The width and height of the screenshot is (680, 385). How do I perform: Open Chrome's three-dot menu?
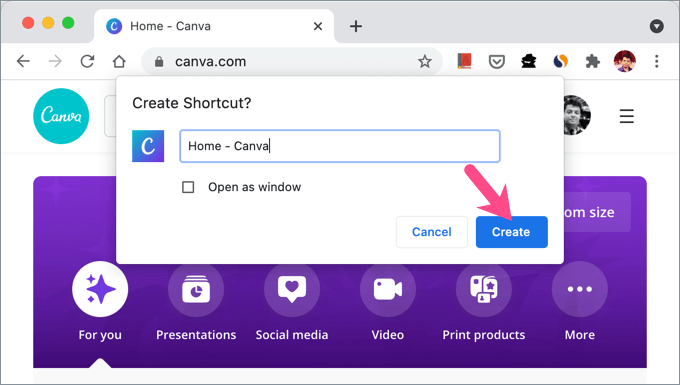[657, 61]
